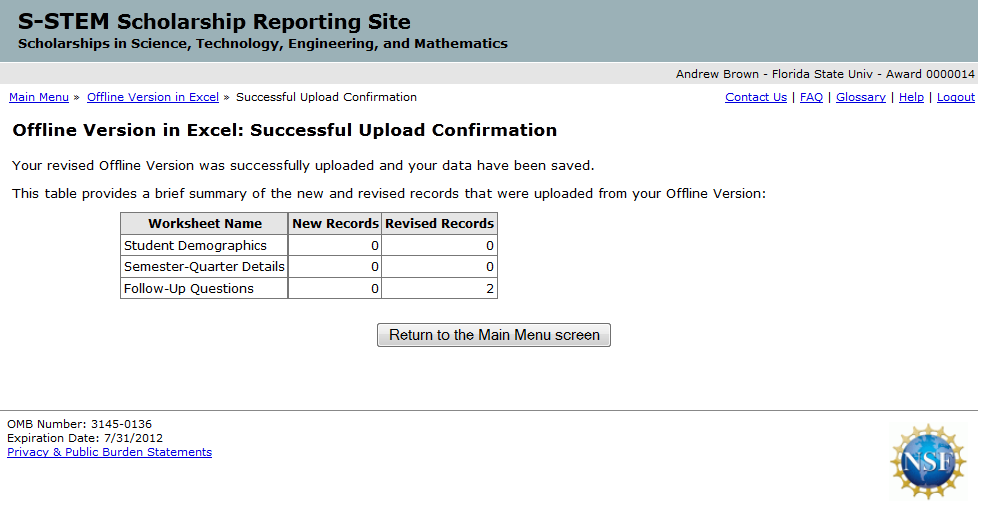The image size is (988, 516).
Task: Open Privacy & Public Burden Statements link
Action: click(x=109, y=452)
